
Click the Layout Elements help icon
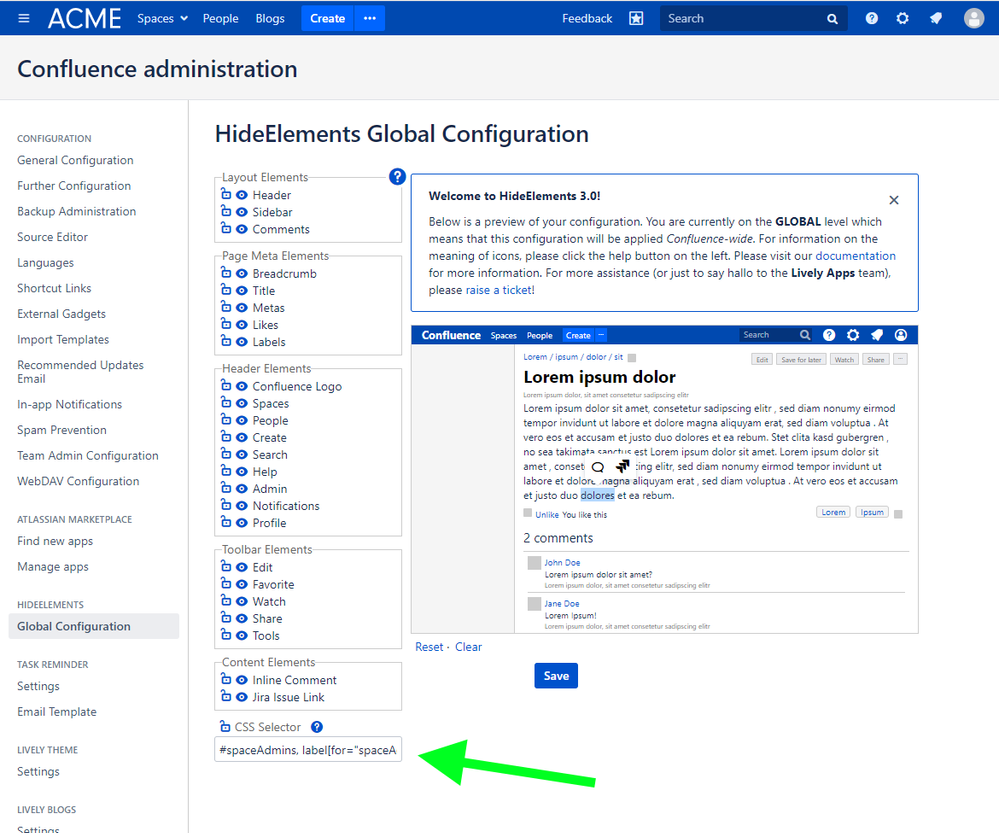[x=397, y=177]
